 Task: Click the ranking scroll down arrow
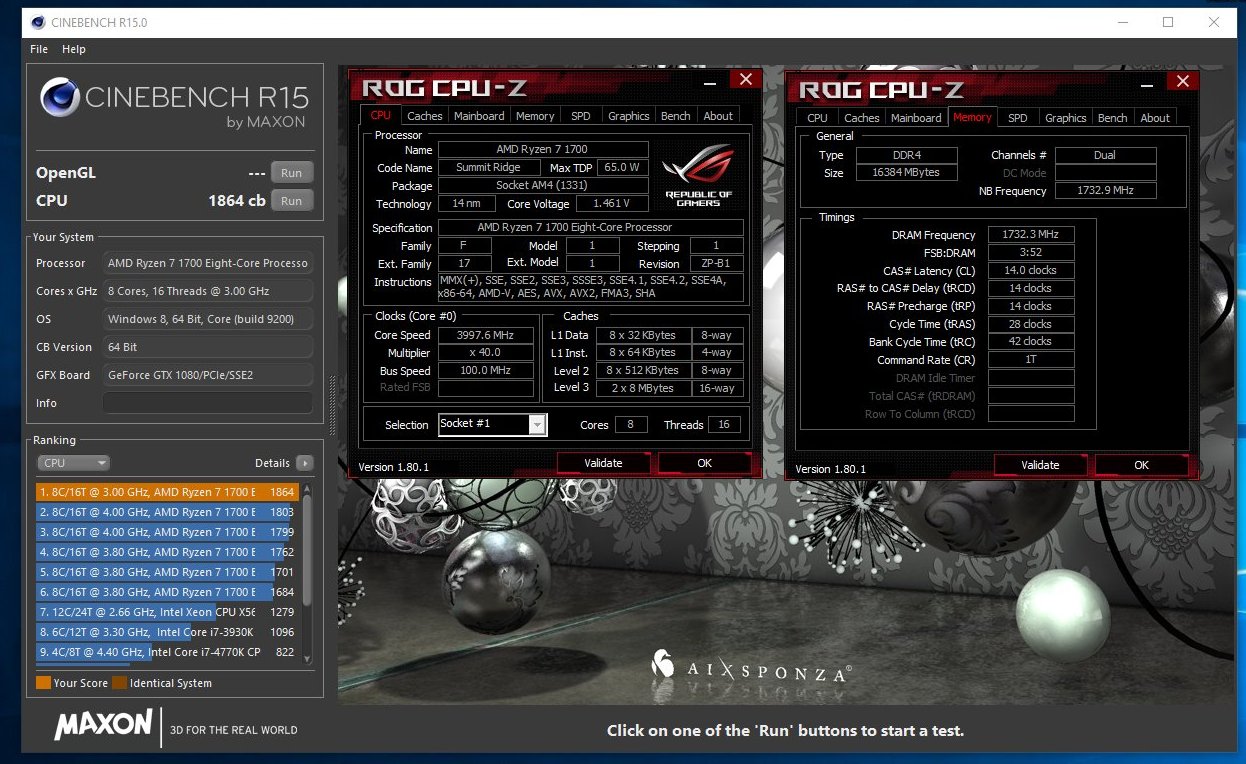click(307, 659)
